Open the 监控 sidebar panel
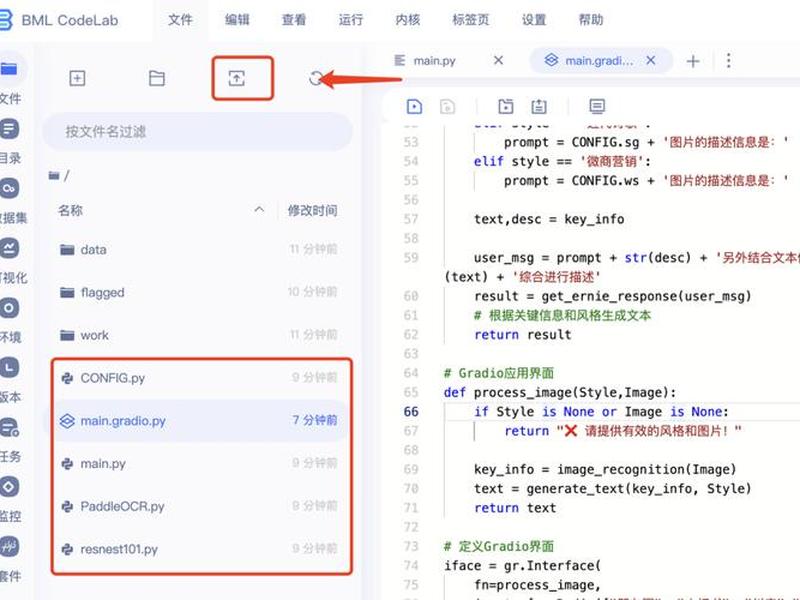800x600 pixels. click(x=10, y=497)
